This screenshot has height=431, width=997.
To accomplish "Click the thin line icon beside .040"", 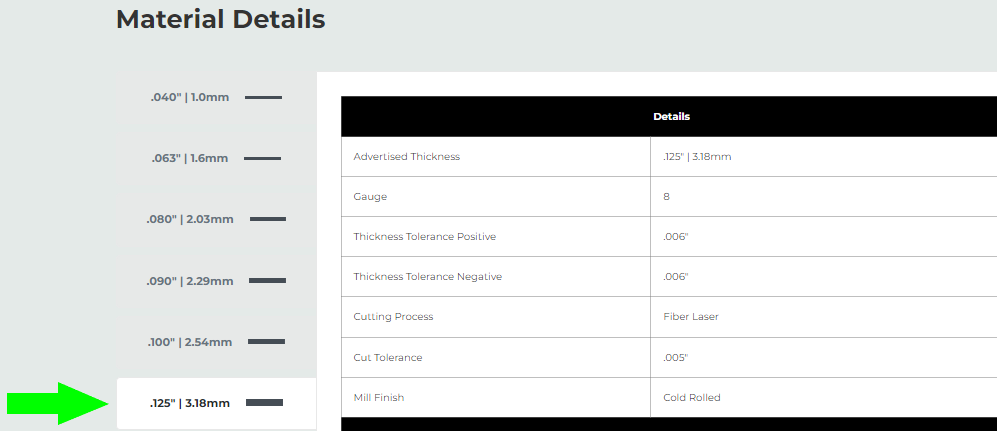I will (x=263, y=97).
